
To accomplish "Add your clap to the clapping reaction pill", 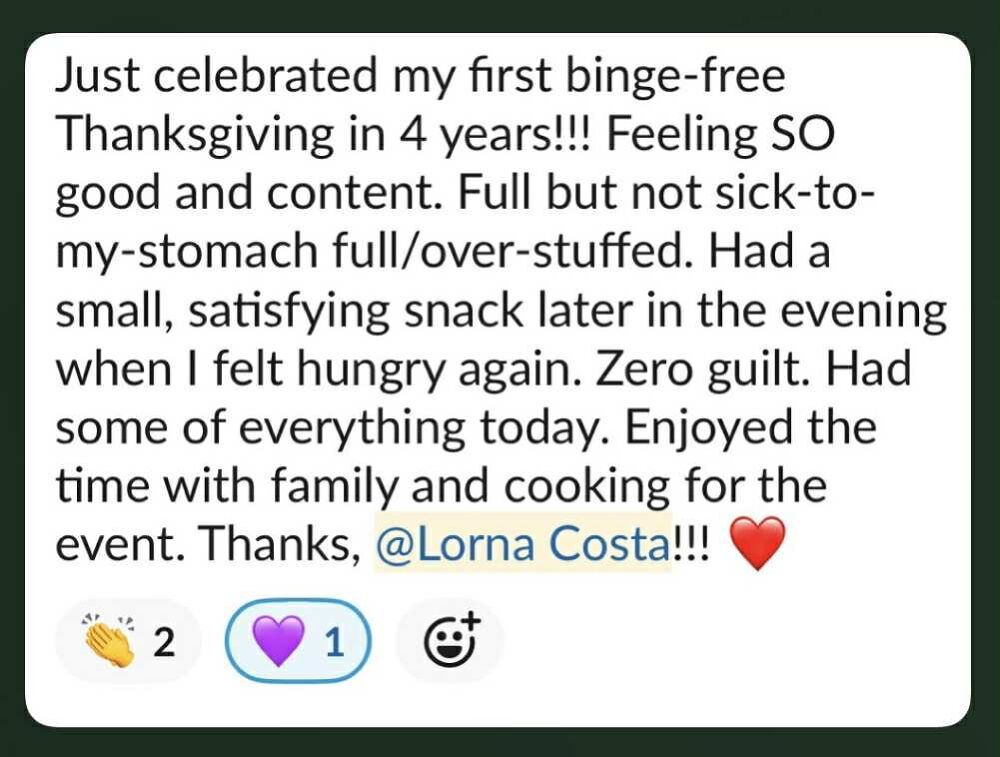I will [x=130, y=641].
